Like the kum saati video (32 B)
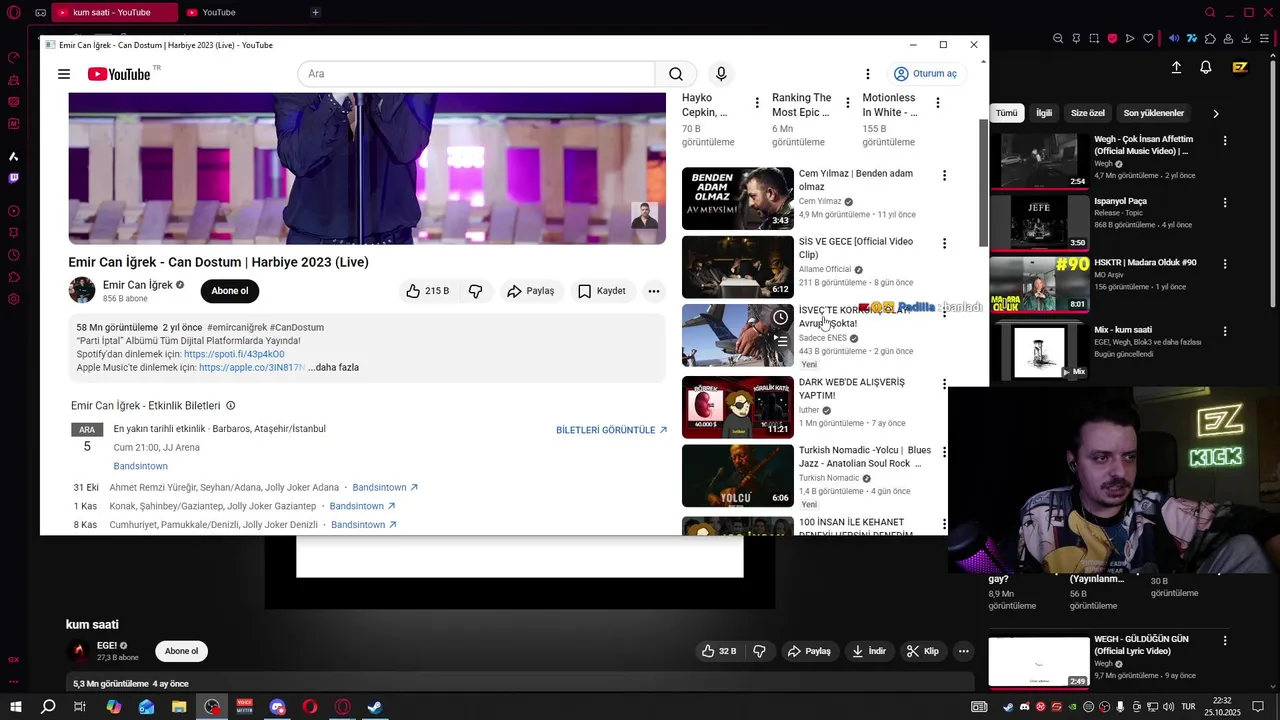1280x720 pixels. [x=720, y=651]
